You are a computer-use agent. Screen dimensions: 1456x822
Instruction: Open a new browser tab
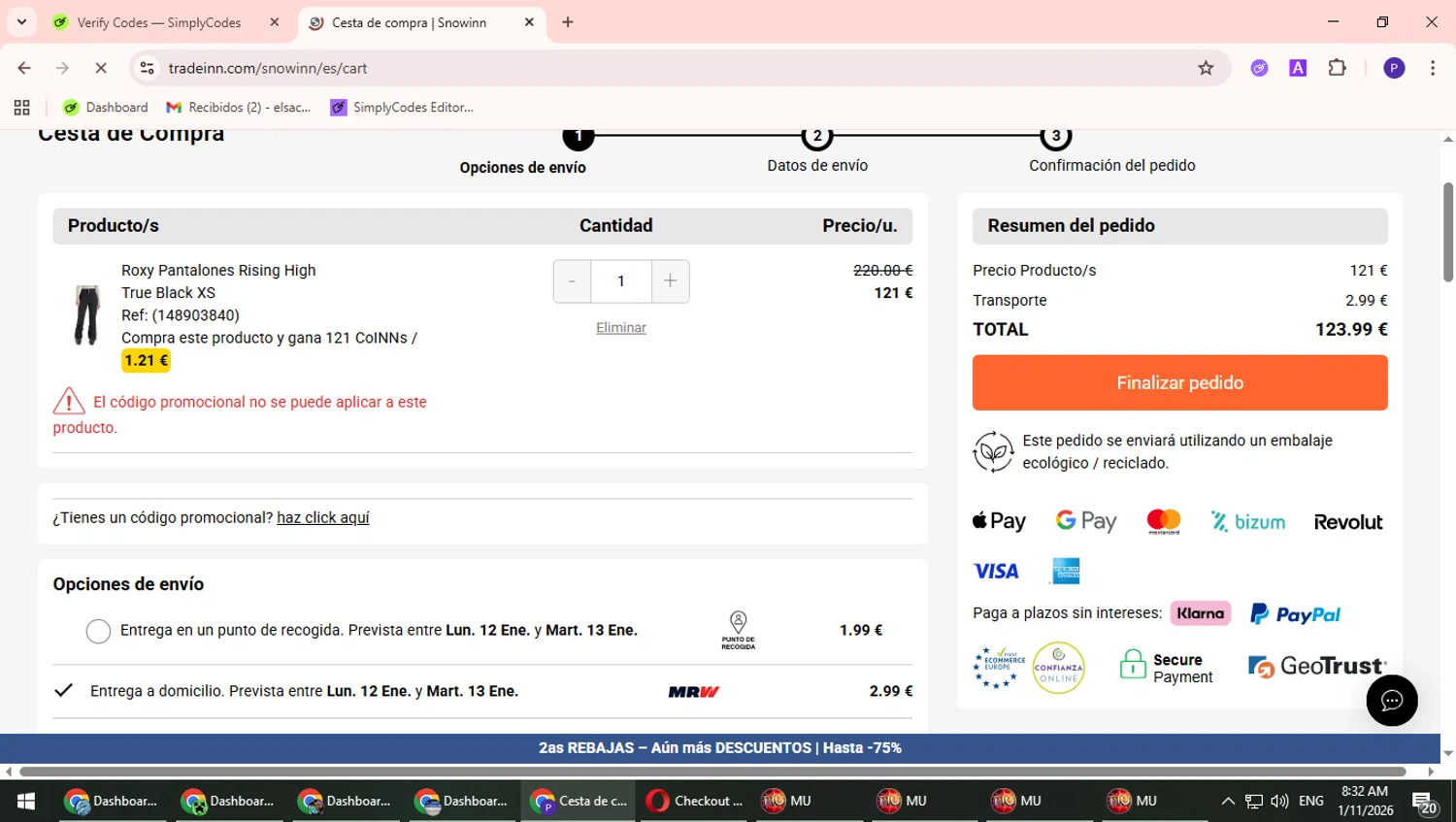pyautogui.click(x=568, y=22)
